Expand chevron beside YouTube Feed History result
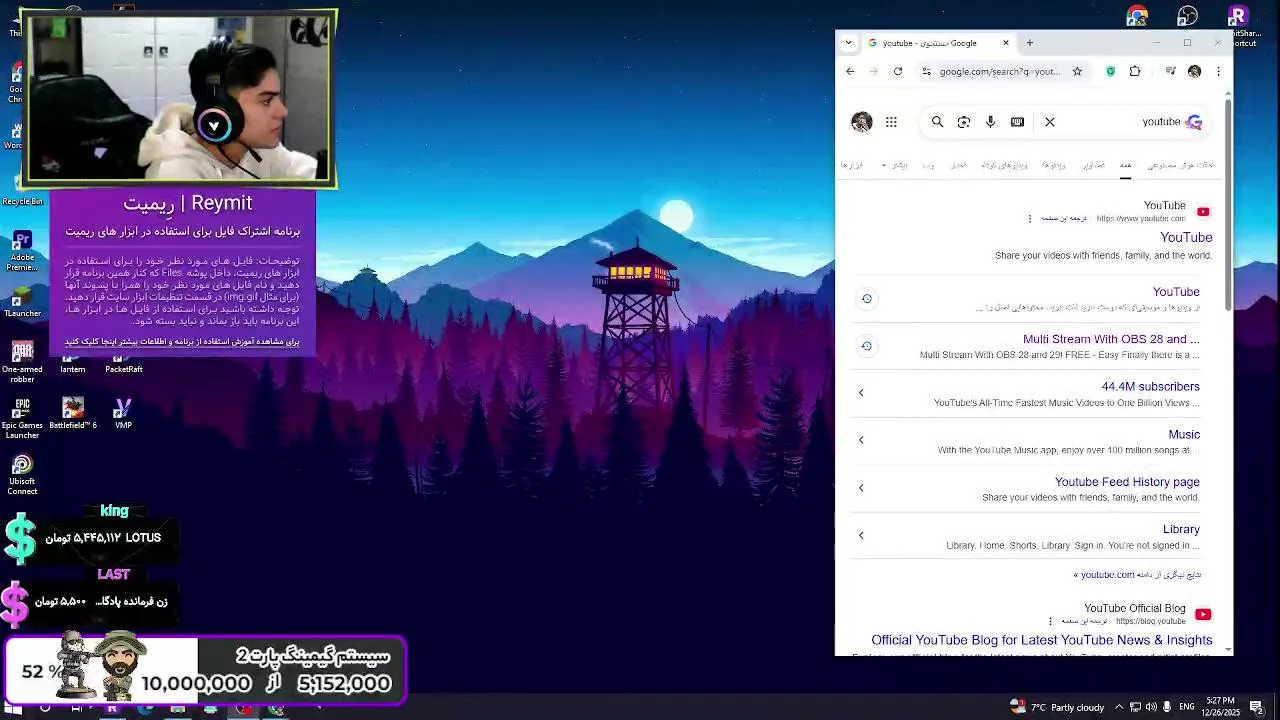1280x720 pixels. [861, 488]
